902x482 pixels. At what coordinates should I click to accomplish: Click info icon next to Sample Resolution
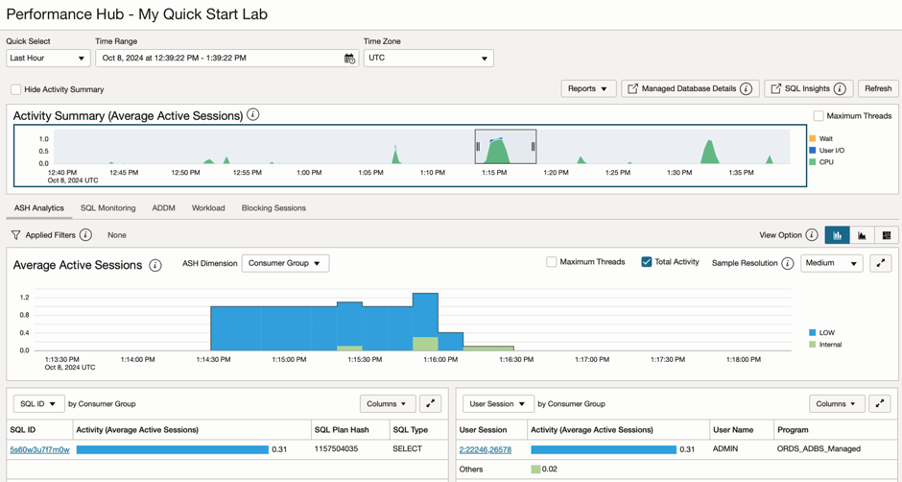790,263
